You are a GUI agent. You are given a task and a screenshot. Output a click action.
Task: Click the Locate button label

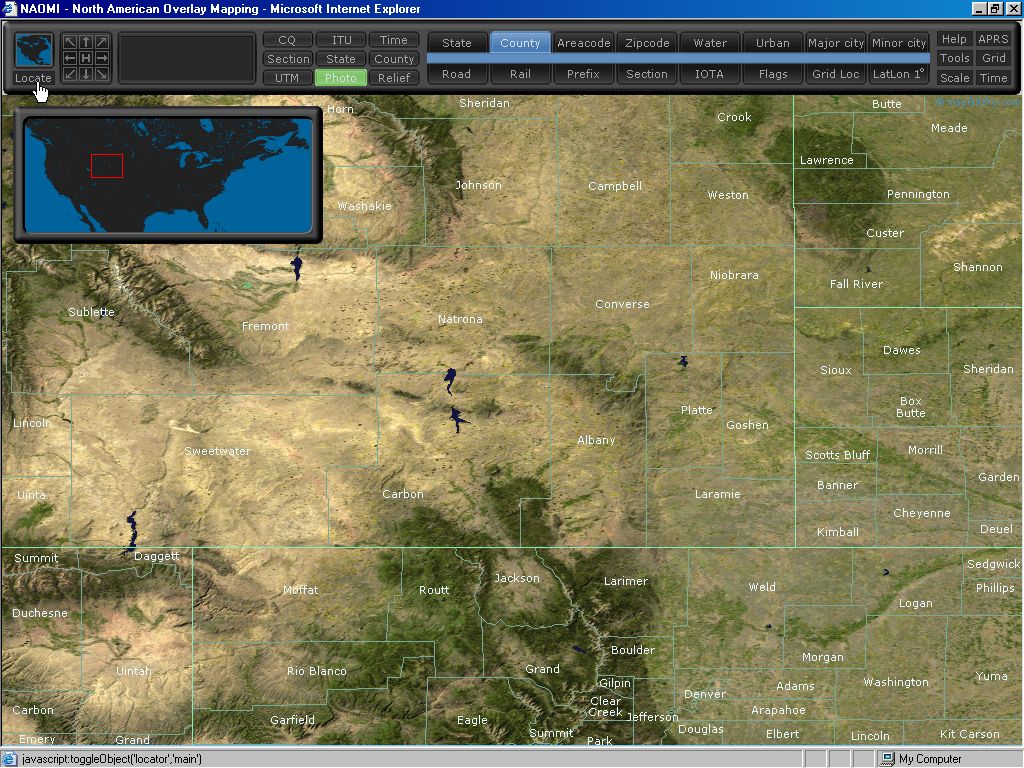[33, 78]
